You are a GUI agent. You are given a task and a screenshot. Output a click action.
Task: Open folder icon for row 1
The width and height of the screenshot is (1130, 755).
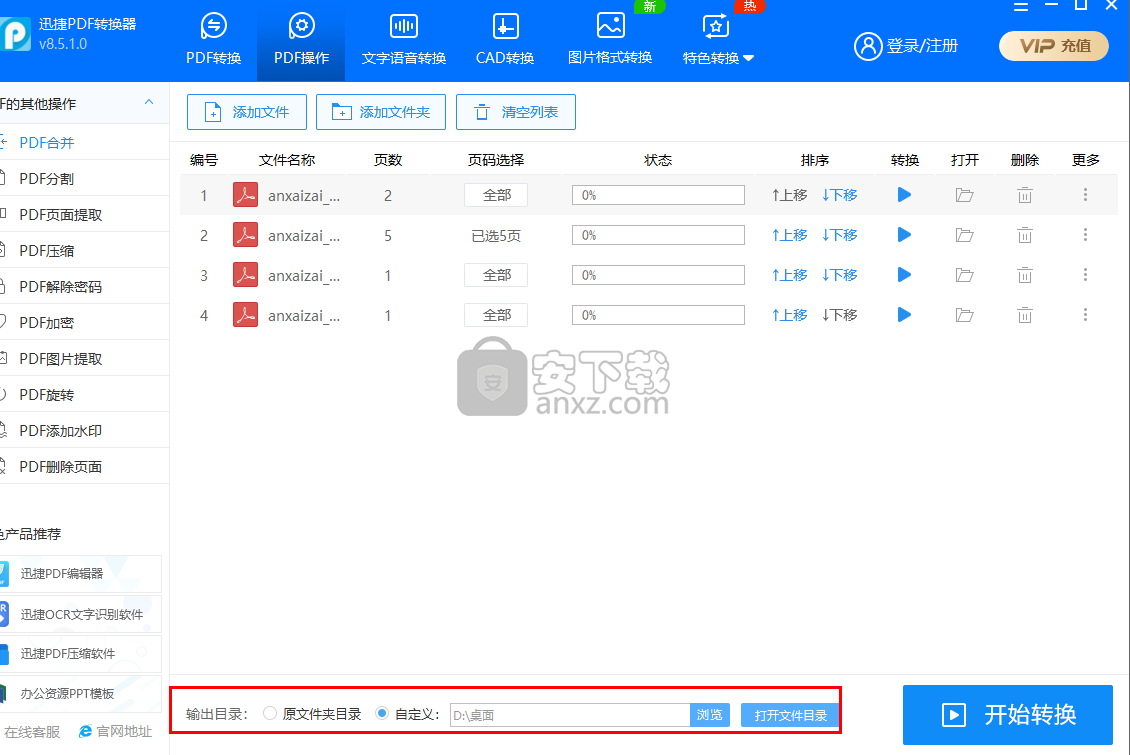964,195
